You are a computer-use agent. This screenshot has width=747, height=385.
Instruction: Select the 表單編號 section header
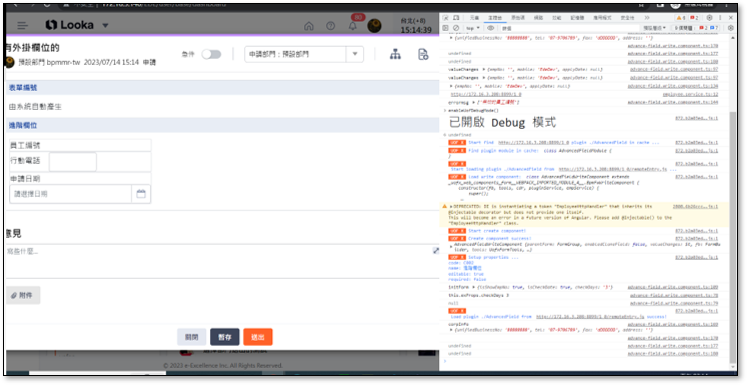222,88
